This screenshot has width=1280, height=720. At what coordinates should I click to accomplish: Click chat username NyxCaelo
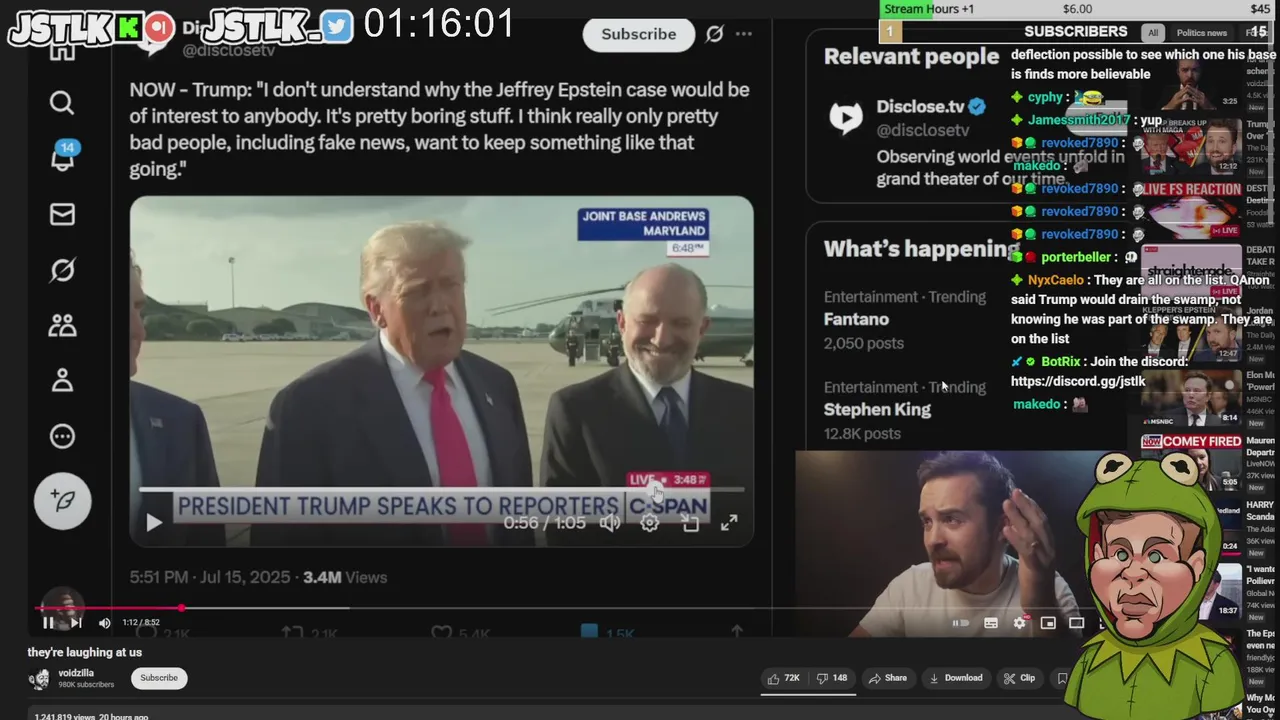point(1055,281)
